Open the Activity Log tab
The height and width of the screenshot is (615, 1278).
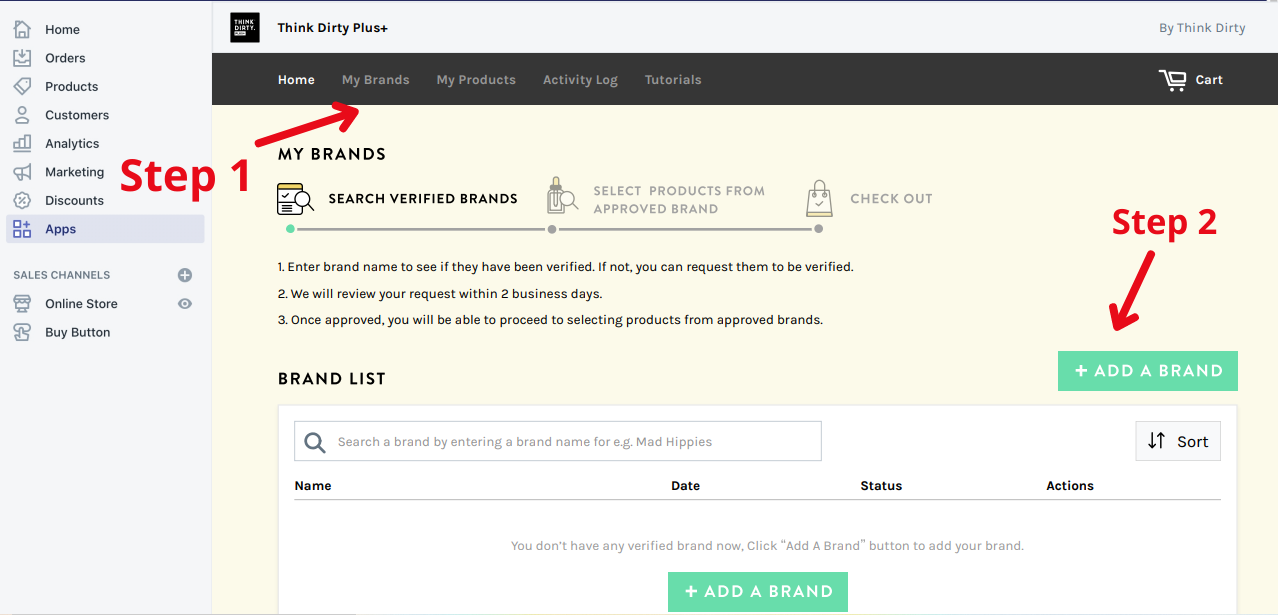pos(580,80)
